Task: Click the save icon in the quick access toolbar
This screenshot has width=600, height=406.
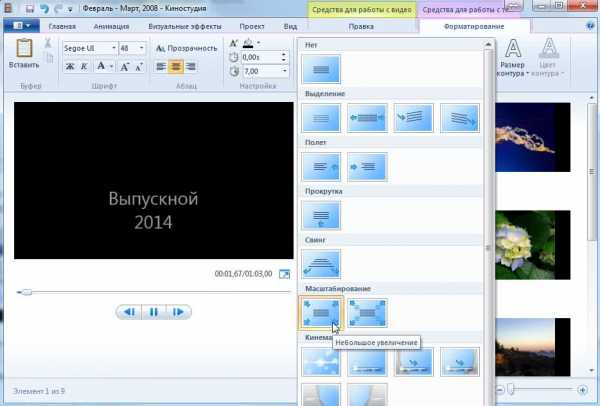Action: pos(31,7)
